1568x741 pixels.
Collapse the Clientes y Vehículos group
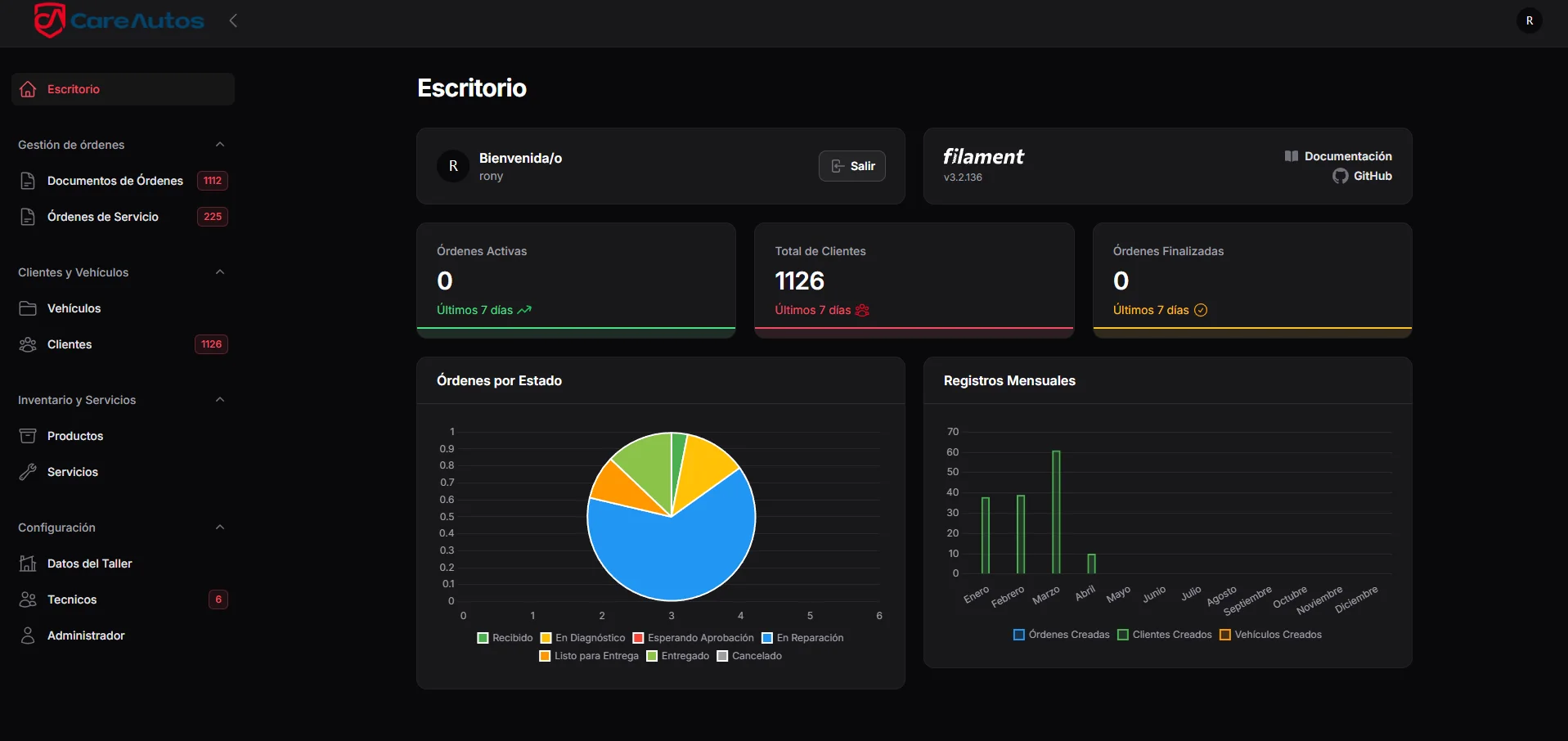[x=219, y=272]
